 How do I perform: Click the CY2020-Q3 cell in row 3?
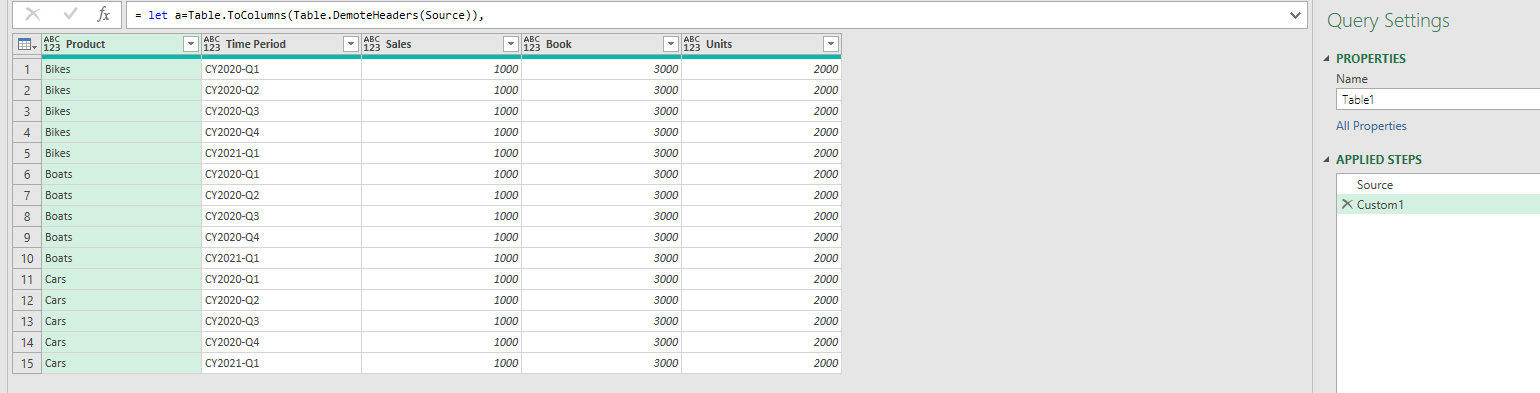[x=281, y=111]
